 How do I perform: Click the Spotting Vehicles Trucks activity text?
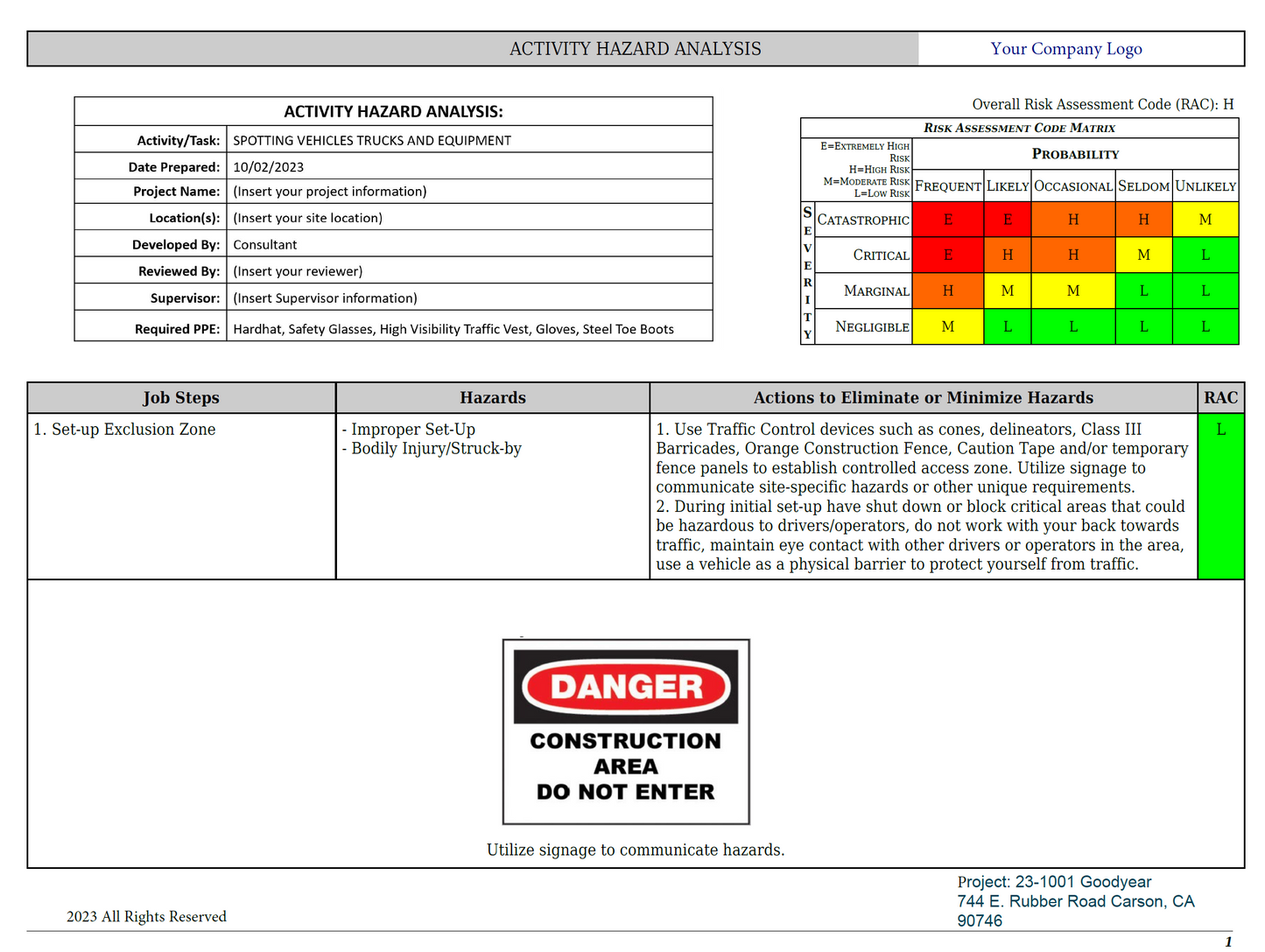click(372, 141)
